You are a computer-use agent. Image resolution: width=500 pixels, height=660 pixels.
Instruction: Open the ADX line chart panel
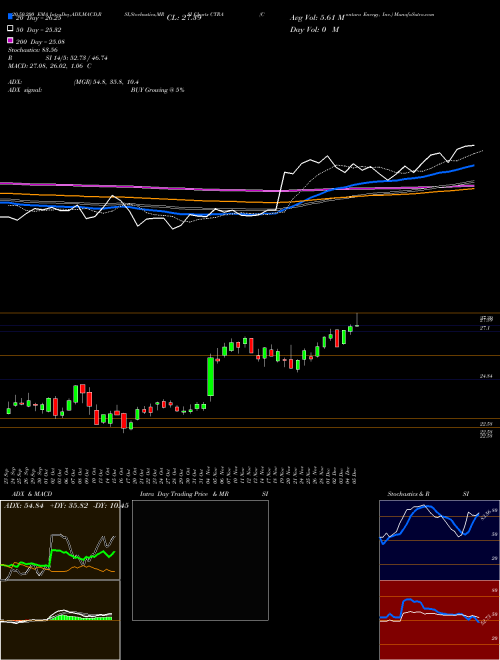(x=60, y=540)
